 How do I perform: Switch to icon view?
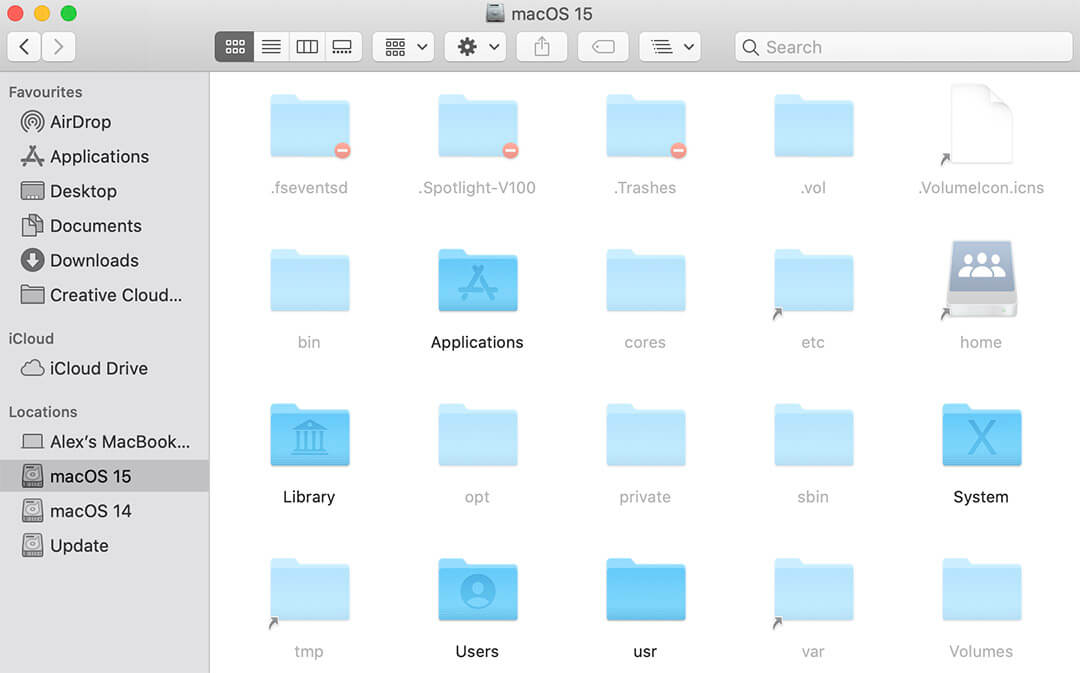pyautogui.click(x=235, y=47)
